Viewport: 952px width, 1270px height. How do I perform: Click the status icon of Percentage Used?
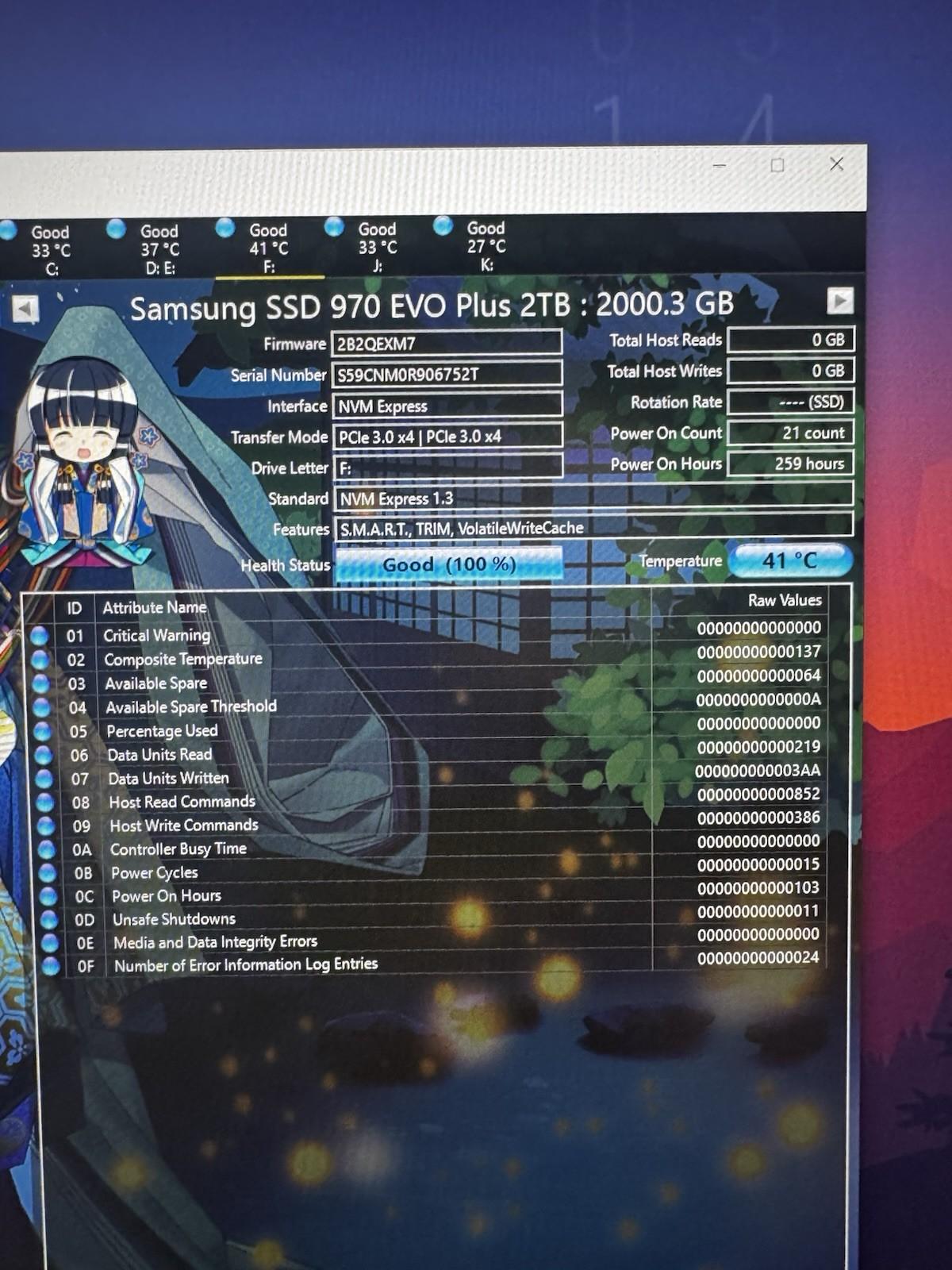43,731
